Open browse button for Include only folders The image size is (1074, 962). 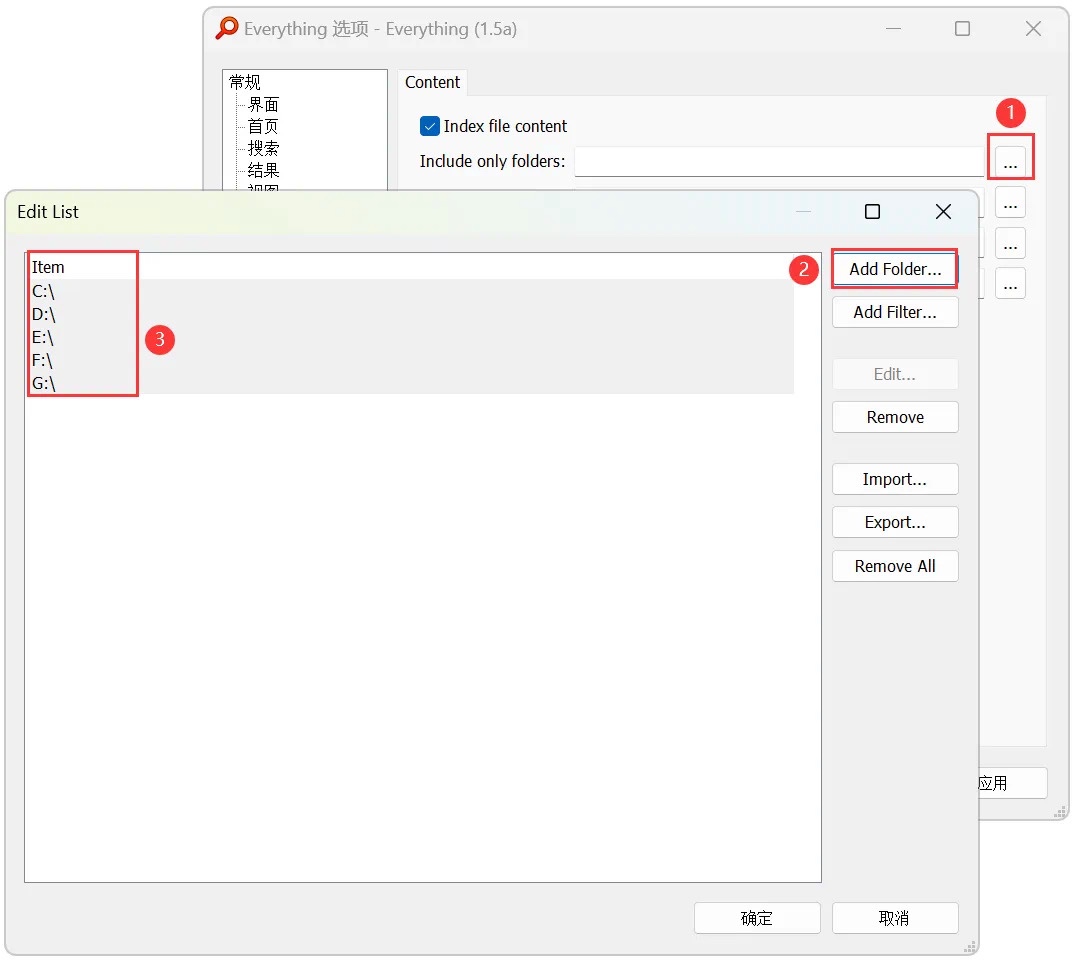point(1010,162)
